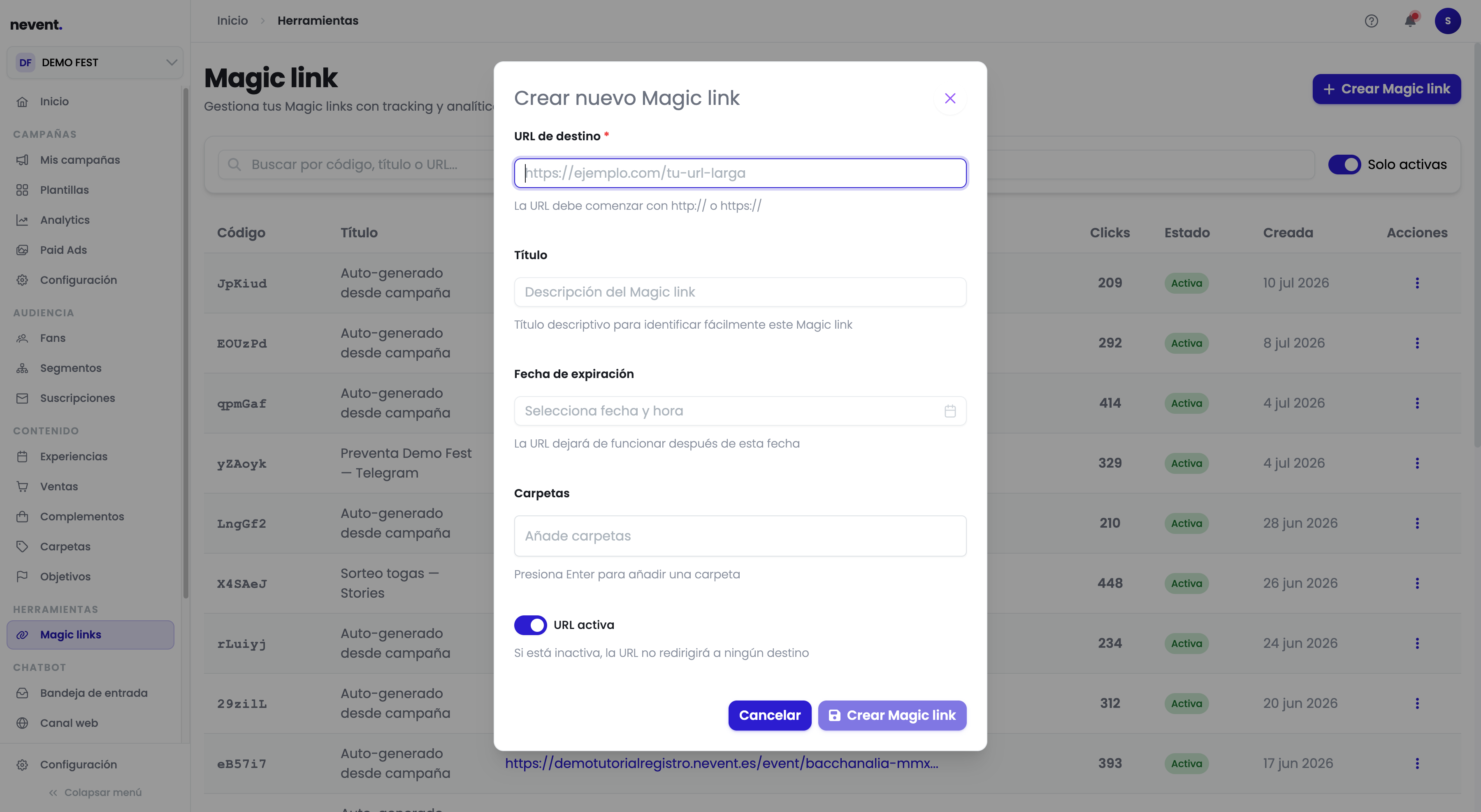Click the Código column header

pos(241,233)
